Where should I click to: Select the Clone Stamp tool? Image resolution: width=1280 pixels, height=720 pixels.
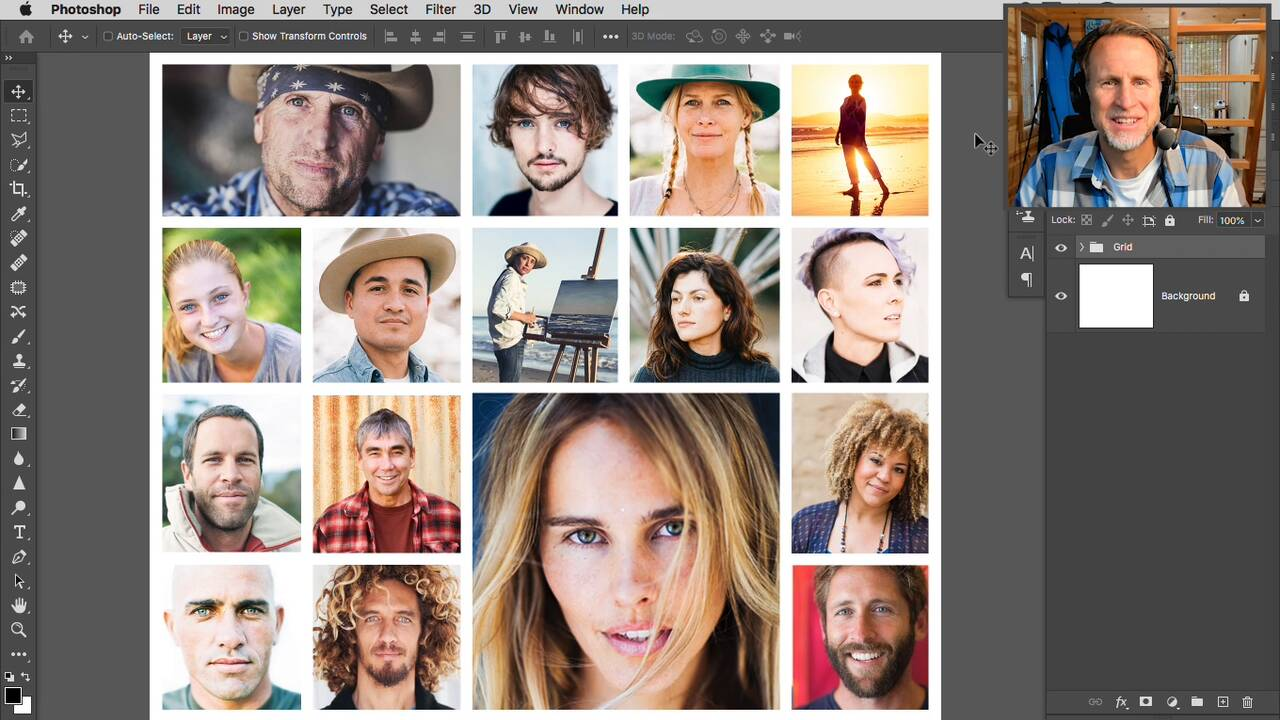pyautogui.click(x=19, y=361)
